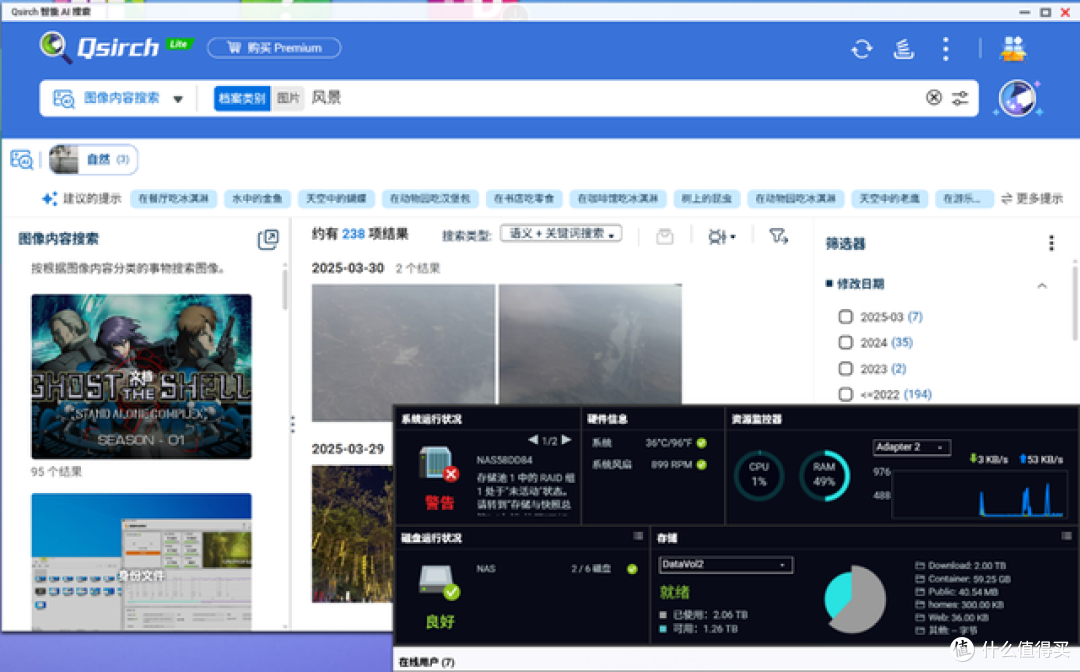This screenshot has height=672, width=1080.
Task: Check the 2024 date filter
Action: click(x=846, y=342)
